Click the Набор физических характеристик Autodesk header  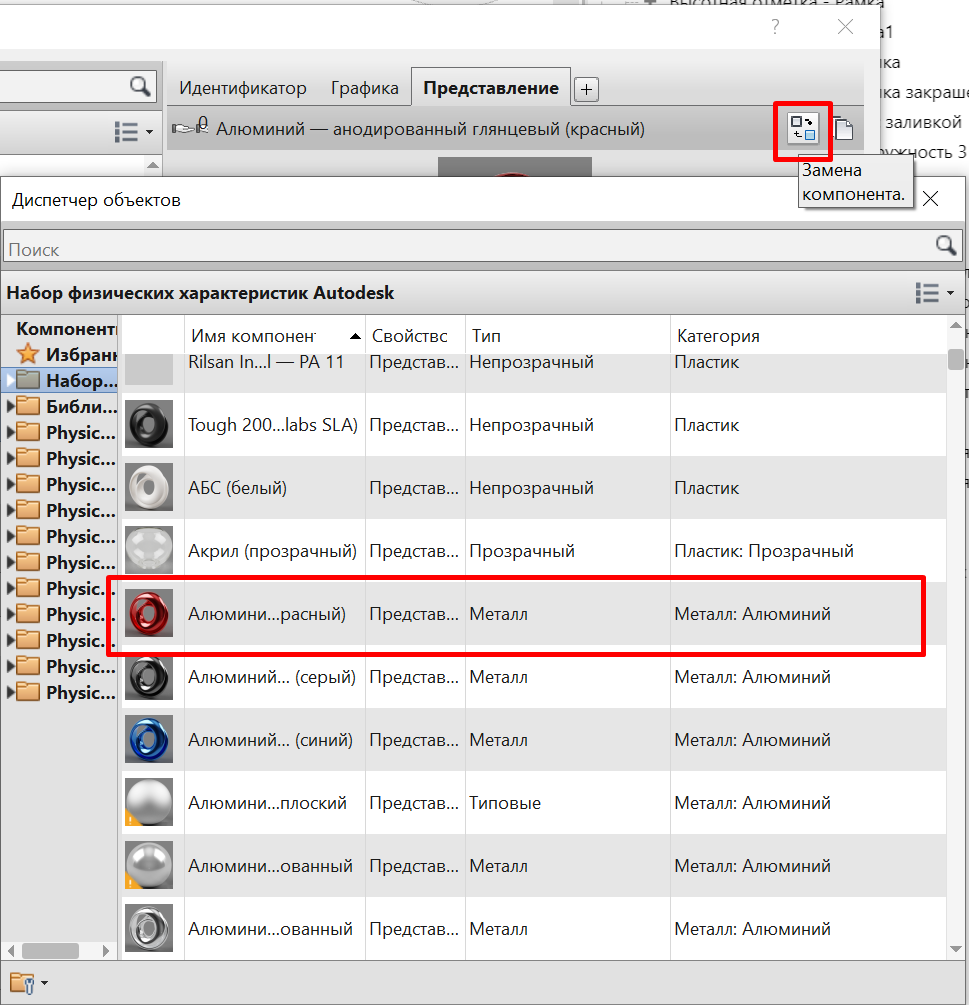coord(200,293)
